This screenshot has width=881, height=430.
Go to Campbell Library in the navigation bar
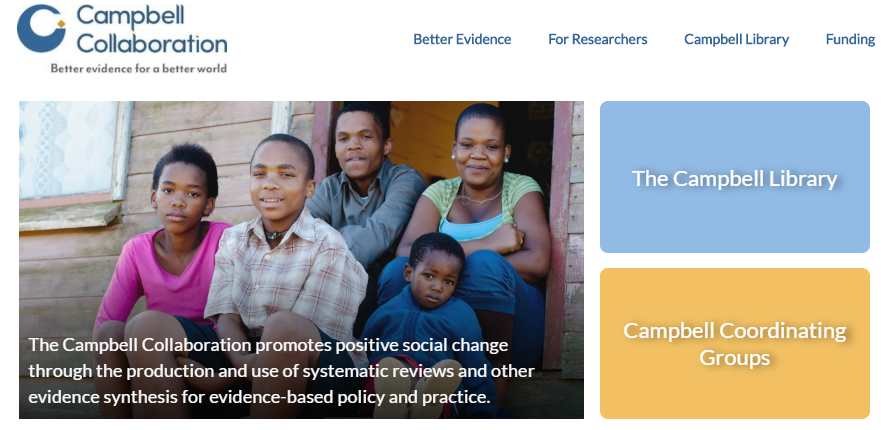point(736,39)
